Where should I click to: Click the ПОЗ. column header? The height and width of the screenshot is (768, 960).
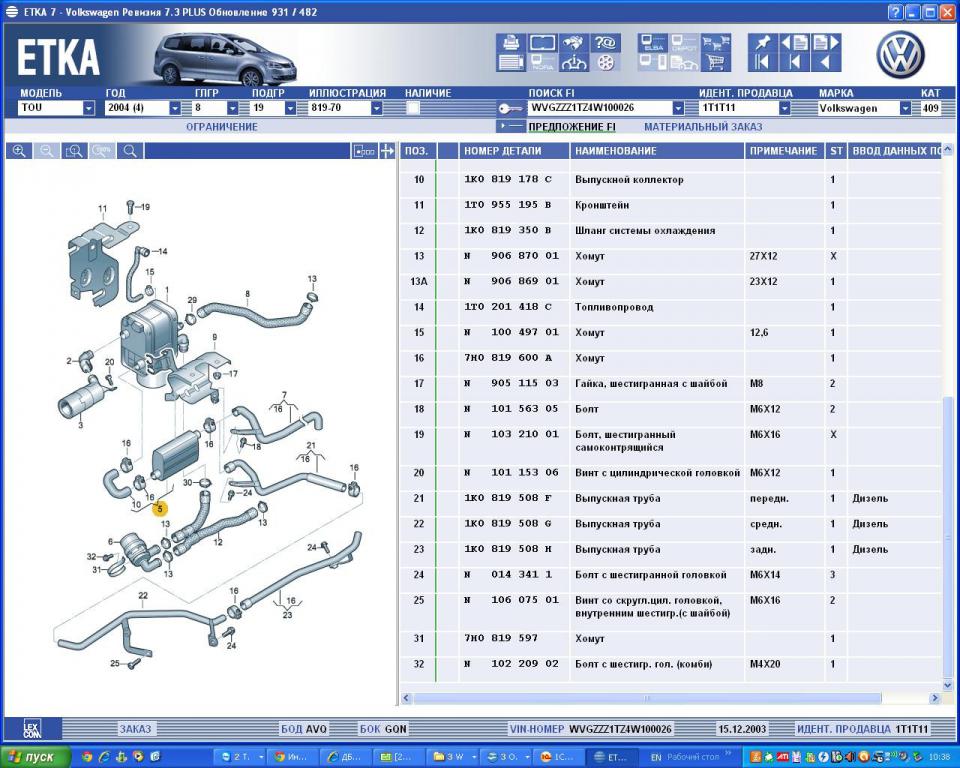pyautogui.click(x=417, y=151)
